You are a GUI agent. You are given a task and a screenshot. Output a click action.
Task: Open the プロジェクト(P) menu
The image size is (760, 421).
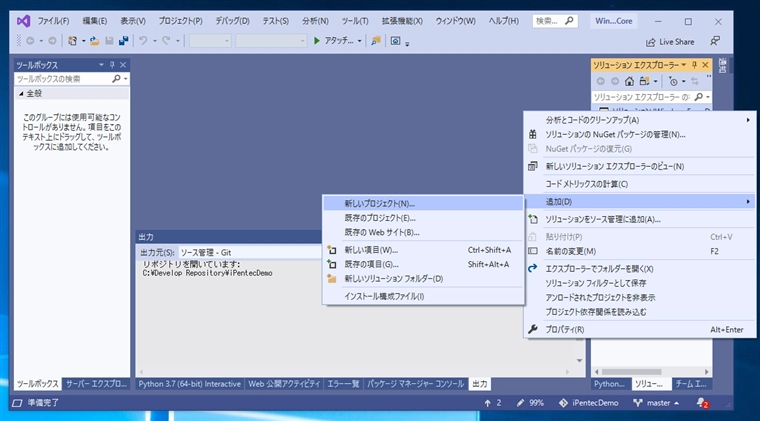pos(180,21)
